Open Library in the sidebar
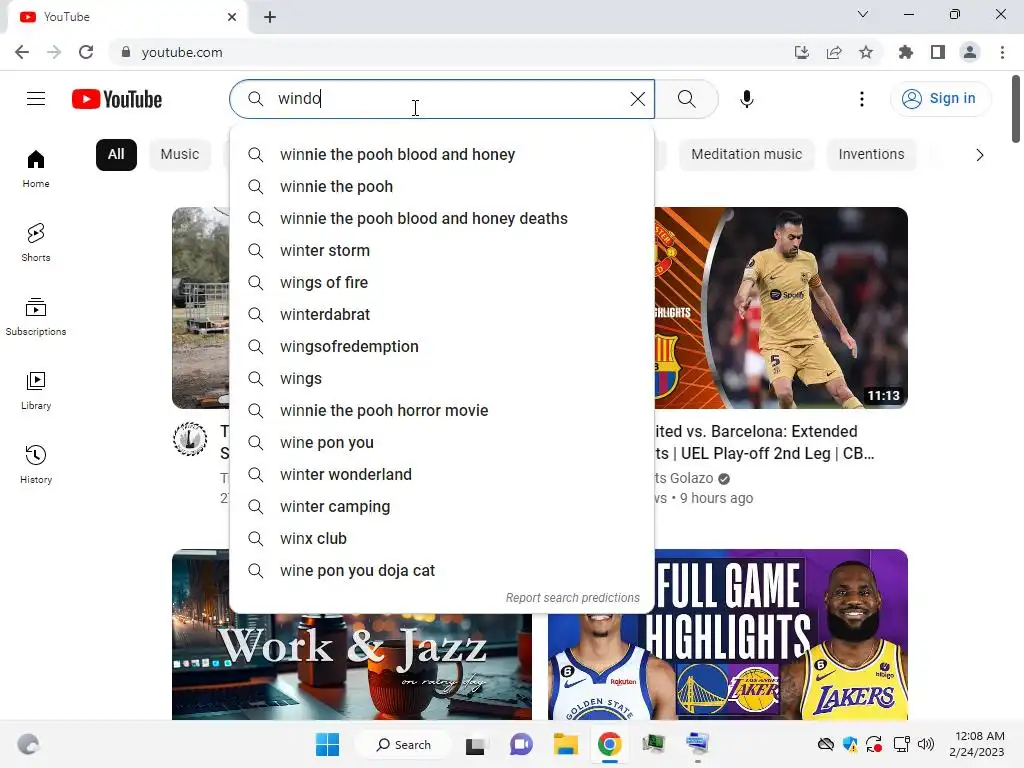Screen dimensions: 1024x768 [36, 390]
